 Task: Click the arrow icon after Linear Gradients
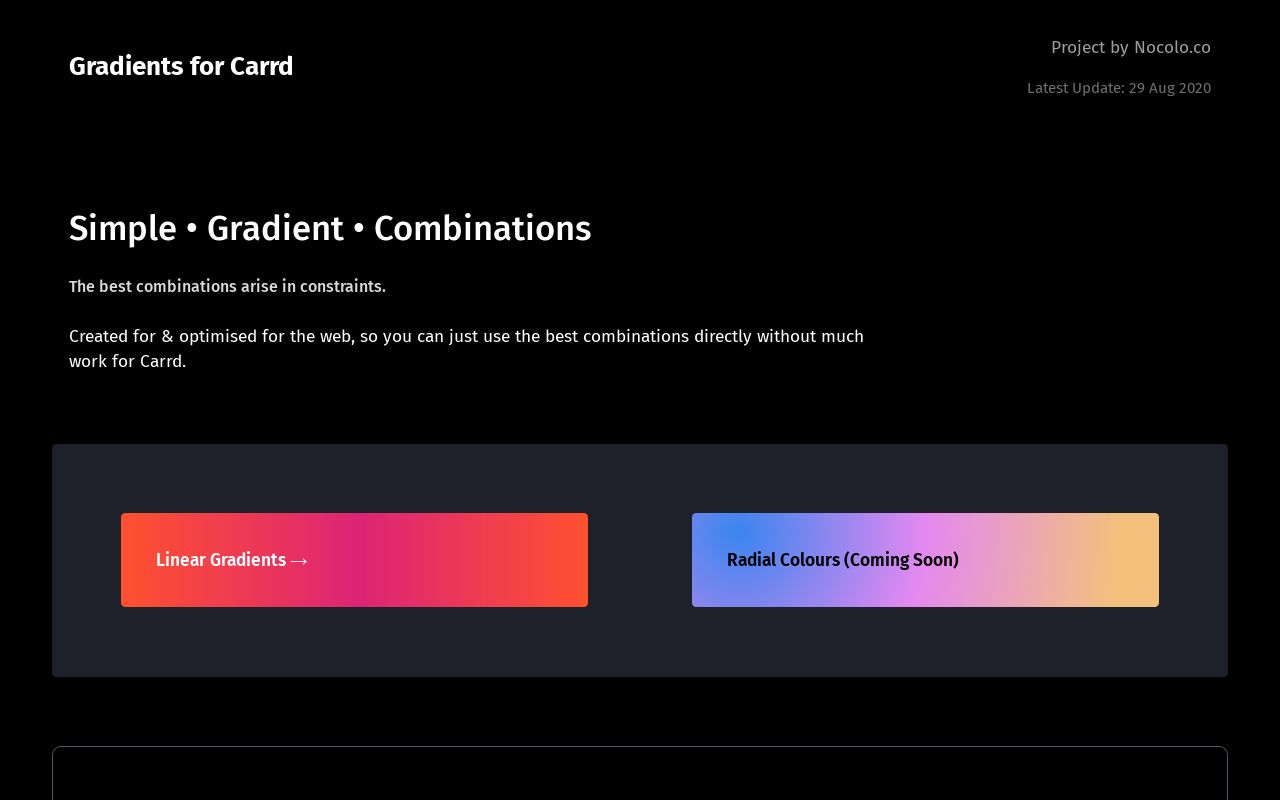pyautogui.click(x=299, y=561)
